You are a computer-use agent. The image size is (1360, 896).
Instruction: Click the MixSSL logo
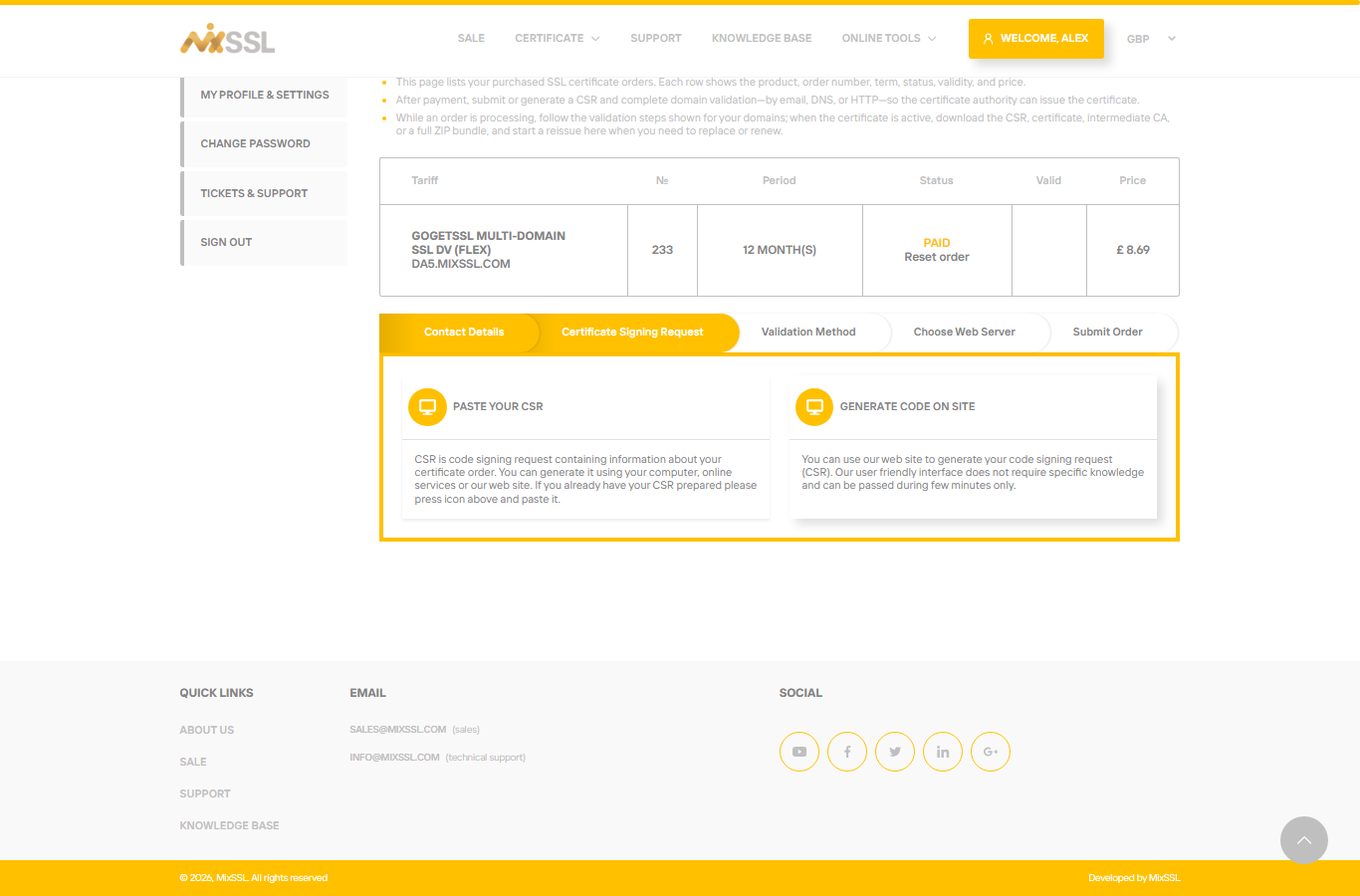coord(228,39)
